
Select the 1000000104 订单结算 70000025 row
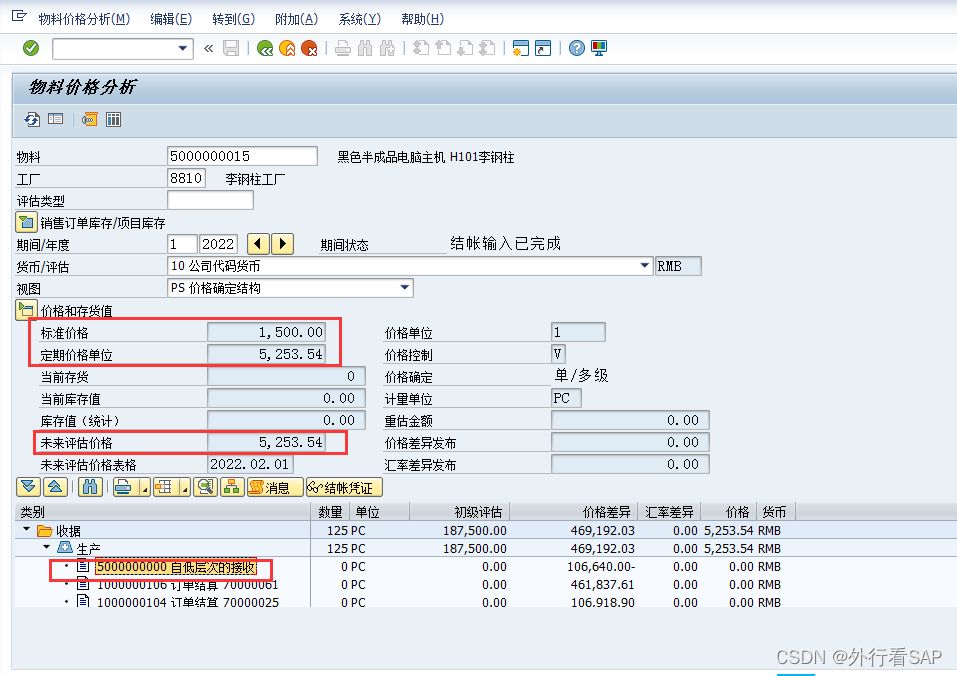point(187,602)
